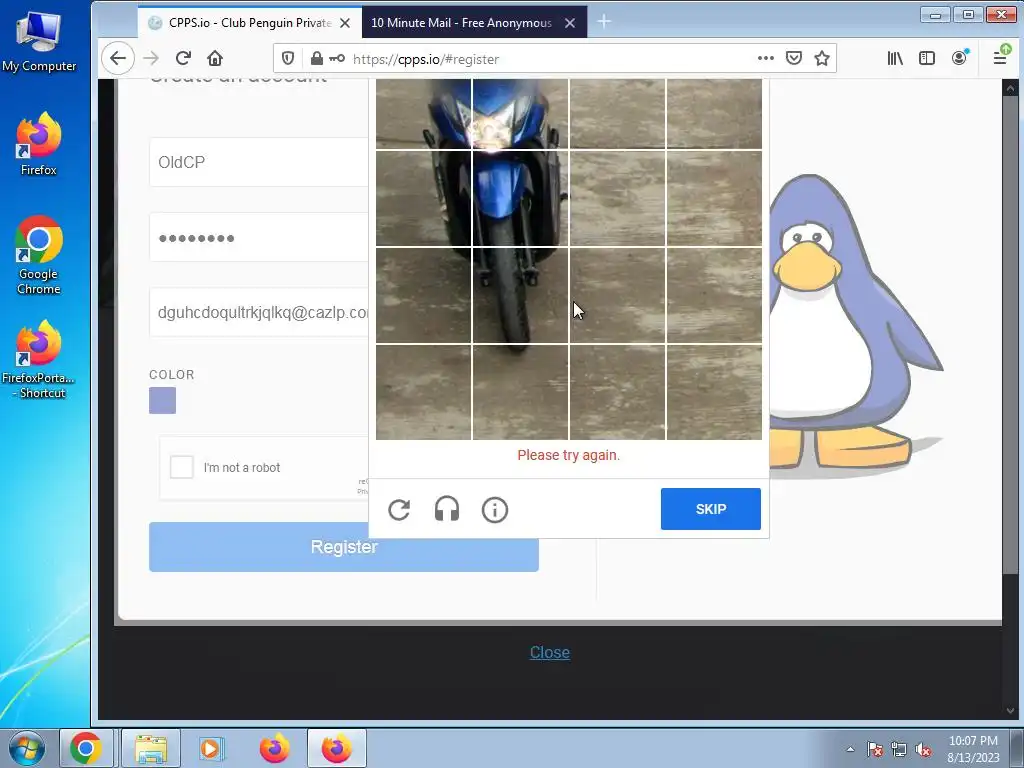The image size is (1024, 768).
Task: Select captcha tile left of headlight
Action: [423, 114]
